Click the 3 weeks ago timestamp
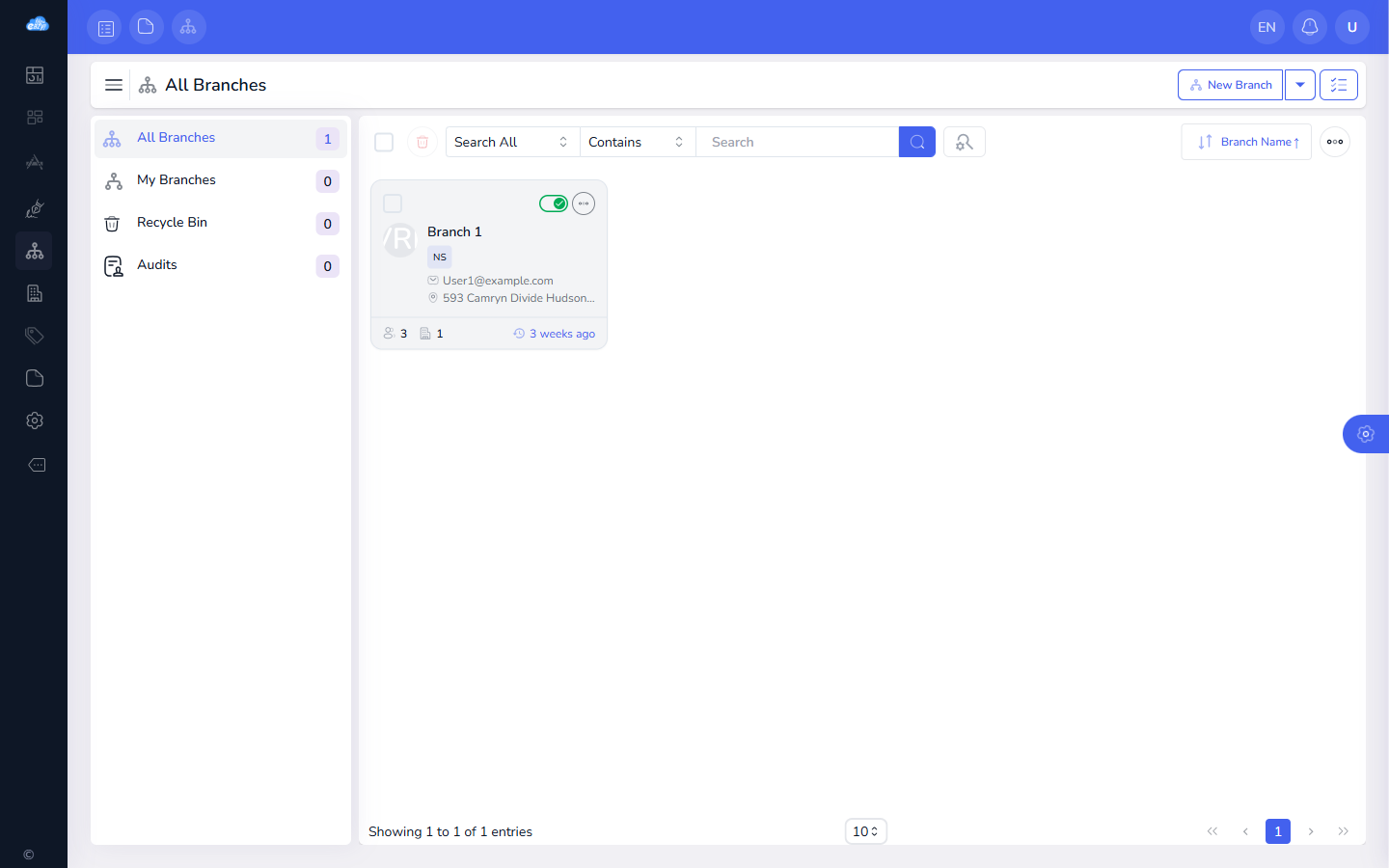This screenshot has width=1389, height=868. coord(562,334)
